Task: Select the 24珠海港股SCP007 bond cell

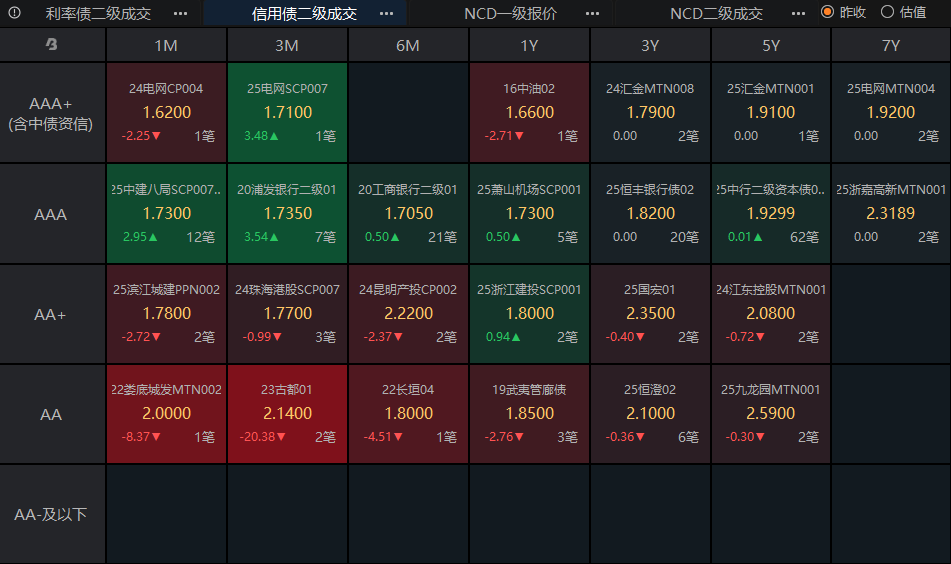Action: 287,314
